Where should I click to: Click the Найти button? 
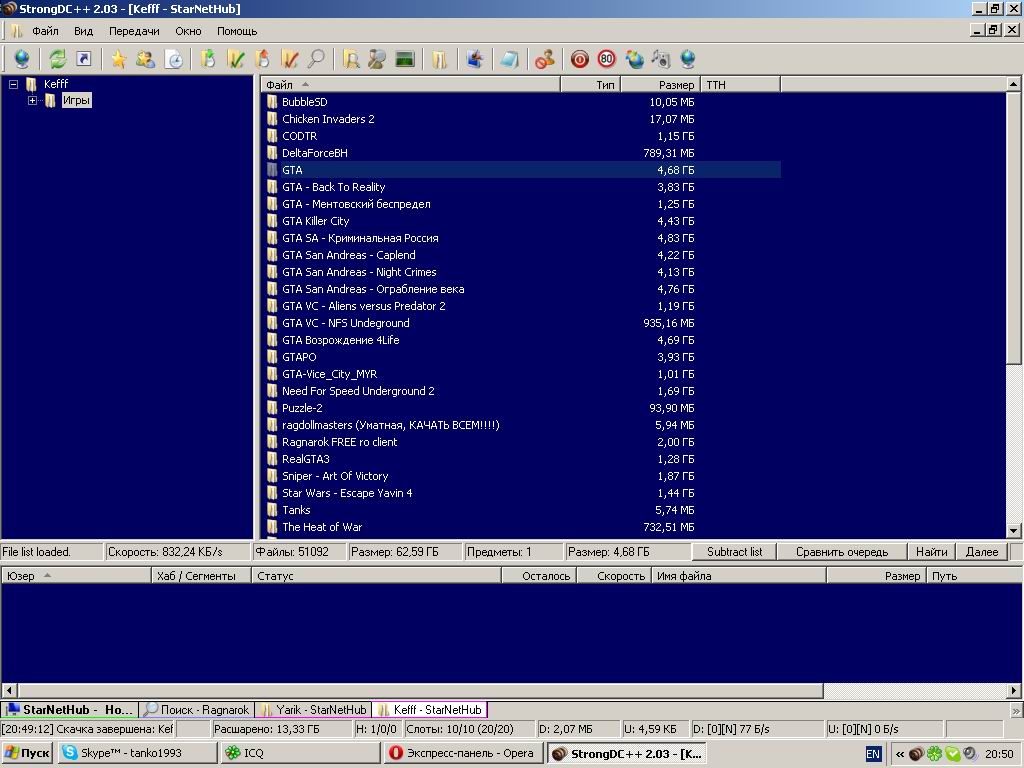931,552
